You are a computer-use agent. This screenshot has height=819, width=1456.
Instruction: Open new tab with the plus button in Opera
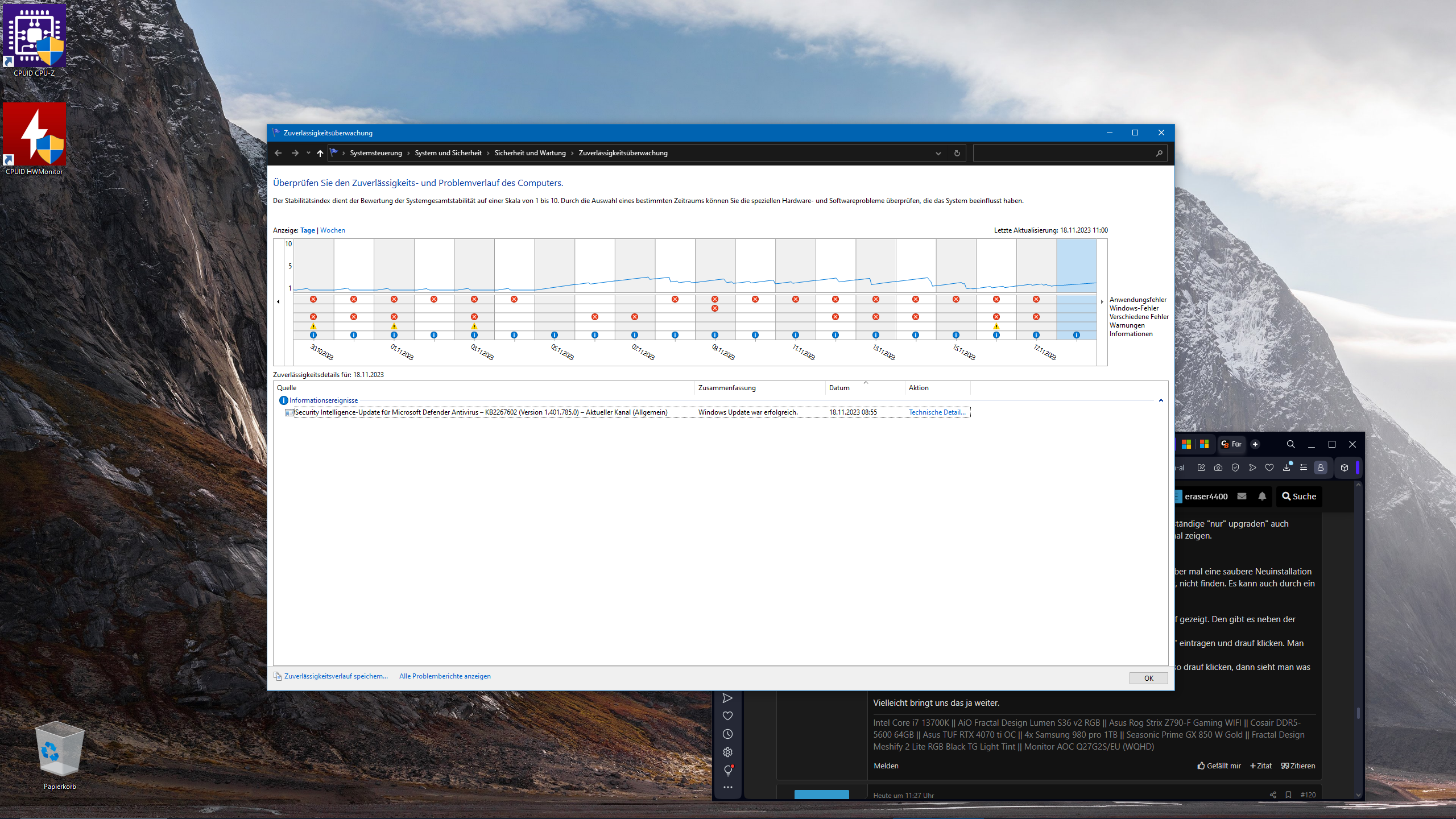click(1255, 444)
